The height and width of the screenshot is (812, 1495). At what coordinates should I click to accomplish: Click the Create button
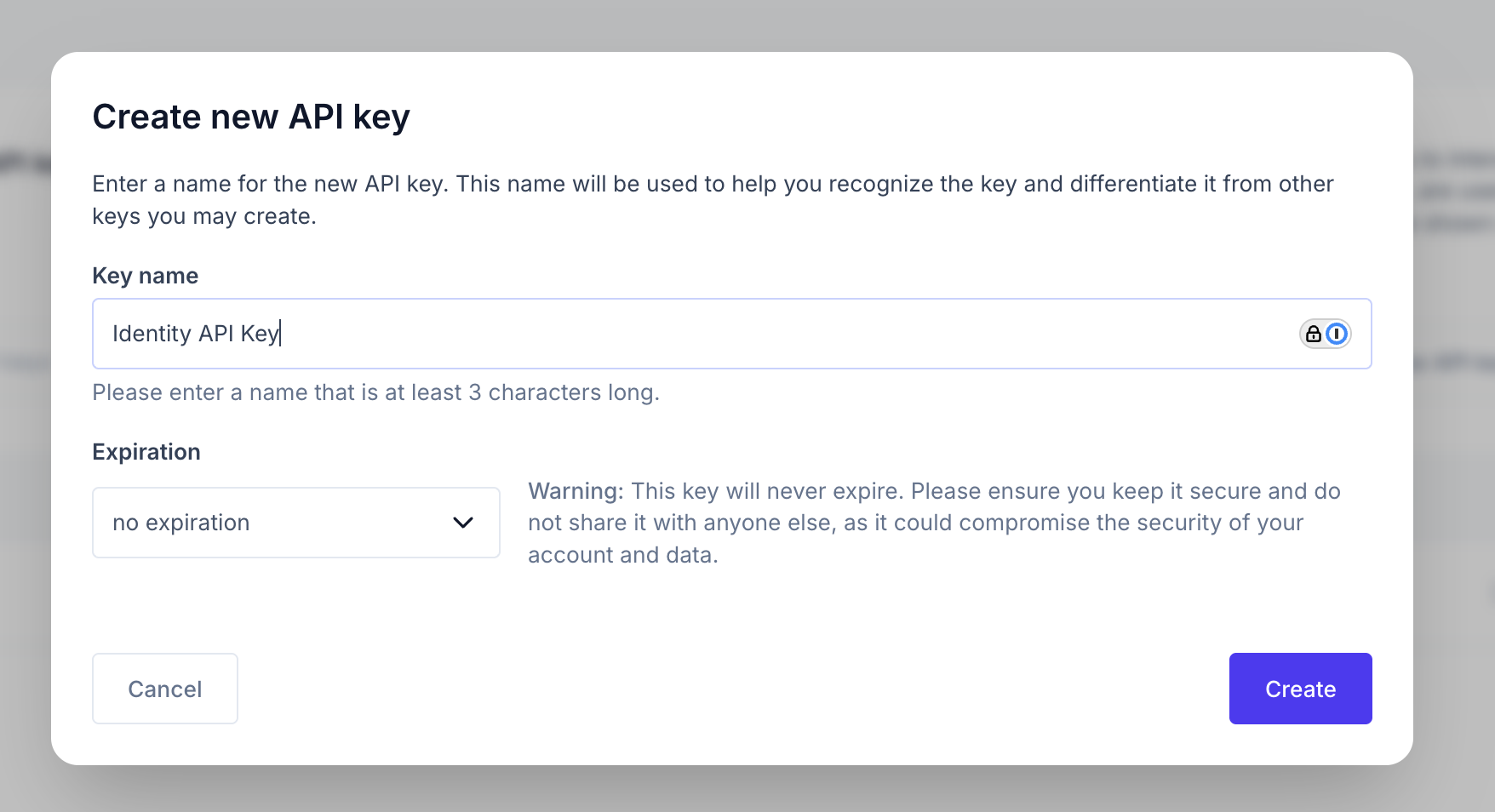pyautogui.click(x=1300, y=689)
